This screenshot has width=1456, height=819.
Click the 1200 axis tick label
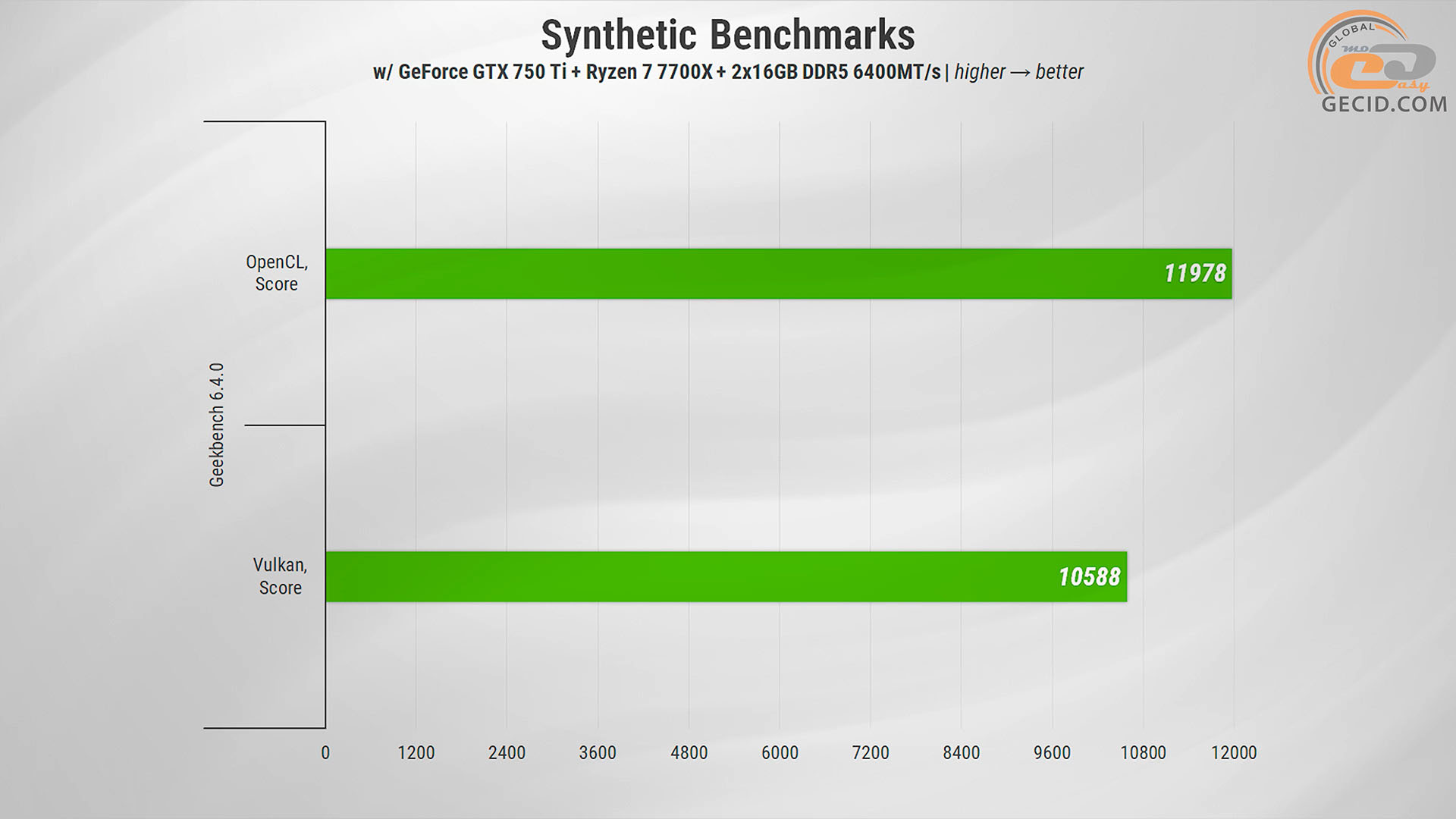pos(416,753)
